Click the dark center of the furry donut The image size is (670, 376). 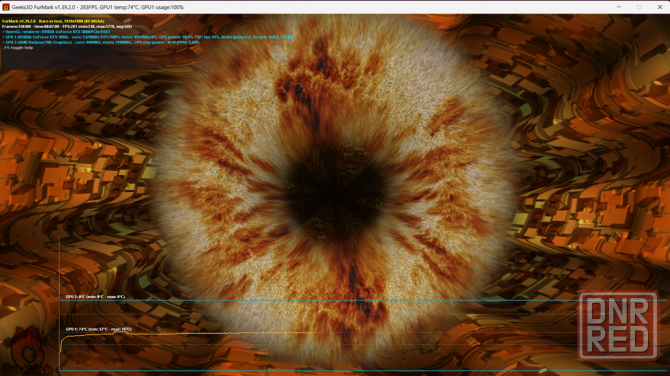click(x=335, y=192)
